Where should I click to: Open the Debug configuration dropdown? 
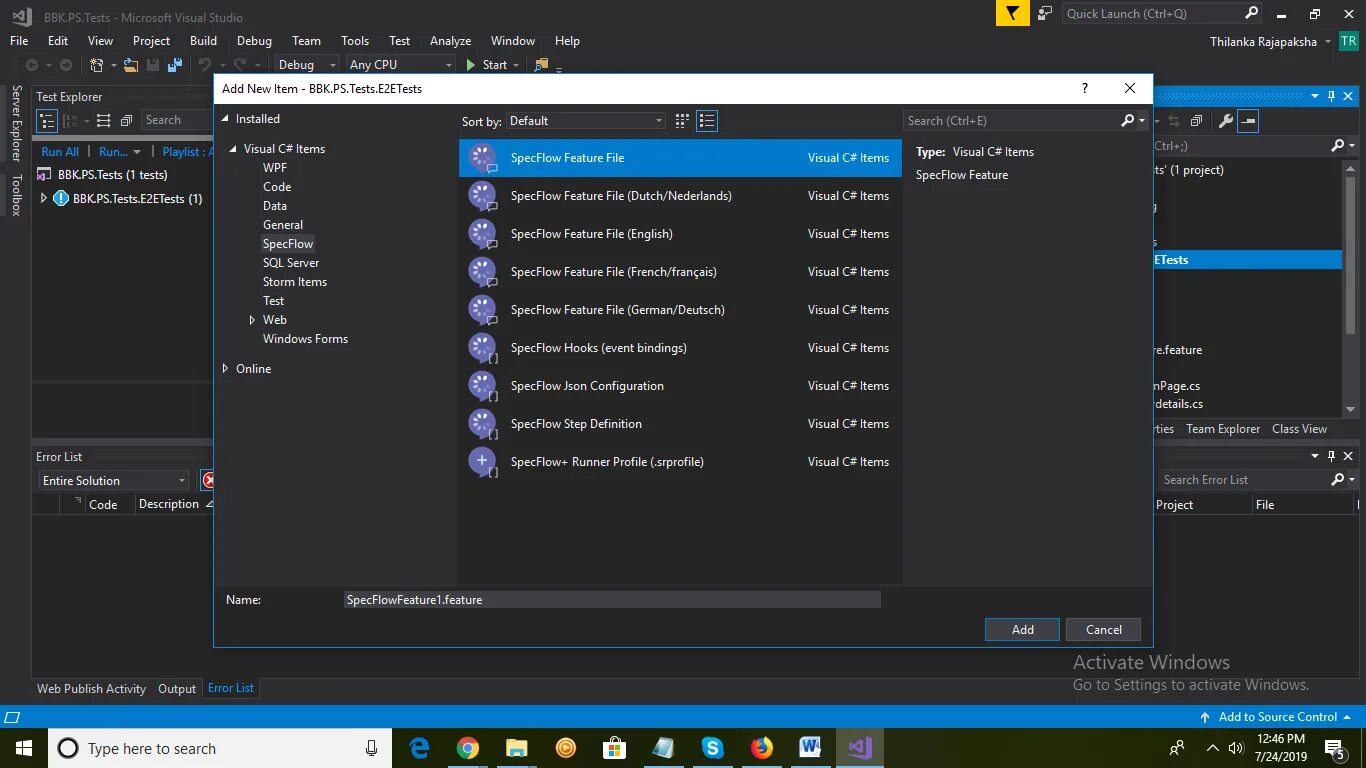click(x=308, y=65)
